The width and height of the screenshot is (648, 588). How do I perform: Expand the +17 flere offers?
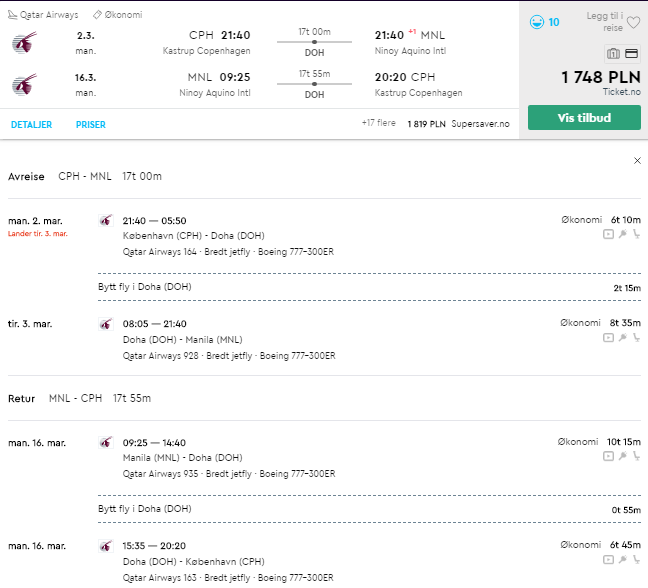point(379,123)
